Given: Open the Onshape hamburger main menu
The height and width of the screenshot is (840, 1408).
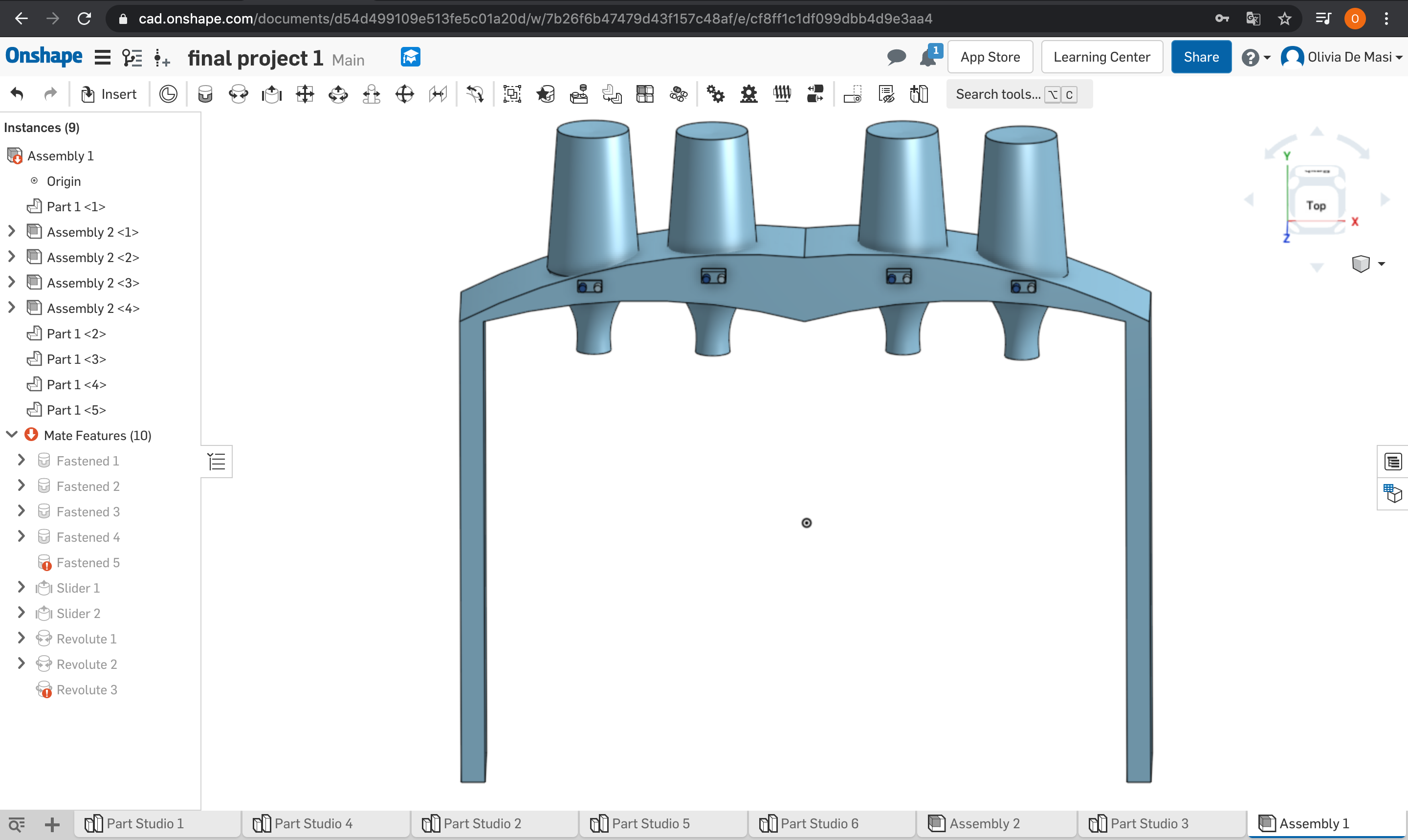Looking at the screenshot, I should pyautogui.click(x=103, y=57).
